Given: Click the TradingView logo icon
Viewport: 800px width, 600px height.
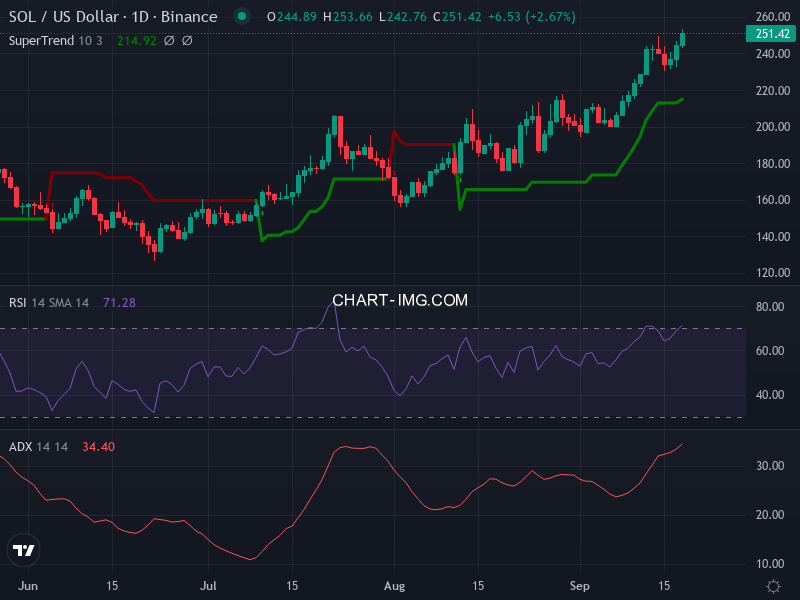Looking at the screenshot, I should 24,550.
